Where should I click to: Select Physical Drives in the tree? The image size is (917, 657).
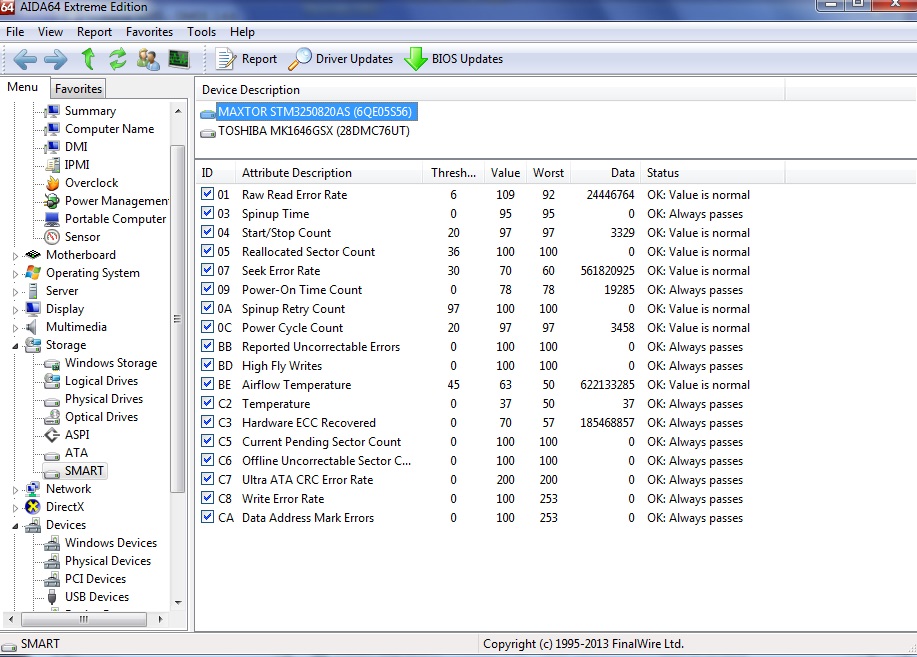[x=94, y=399]
